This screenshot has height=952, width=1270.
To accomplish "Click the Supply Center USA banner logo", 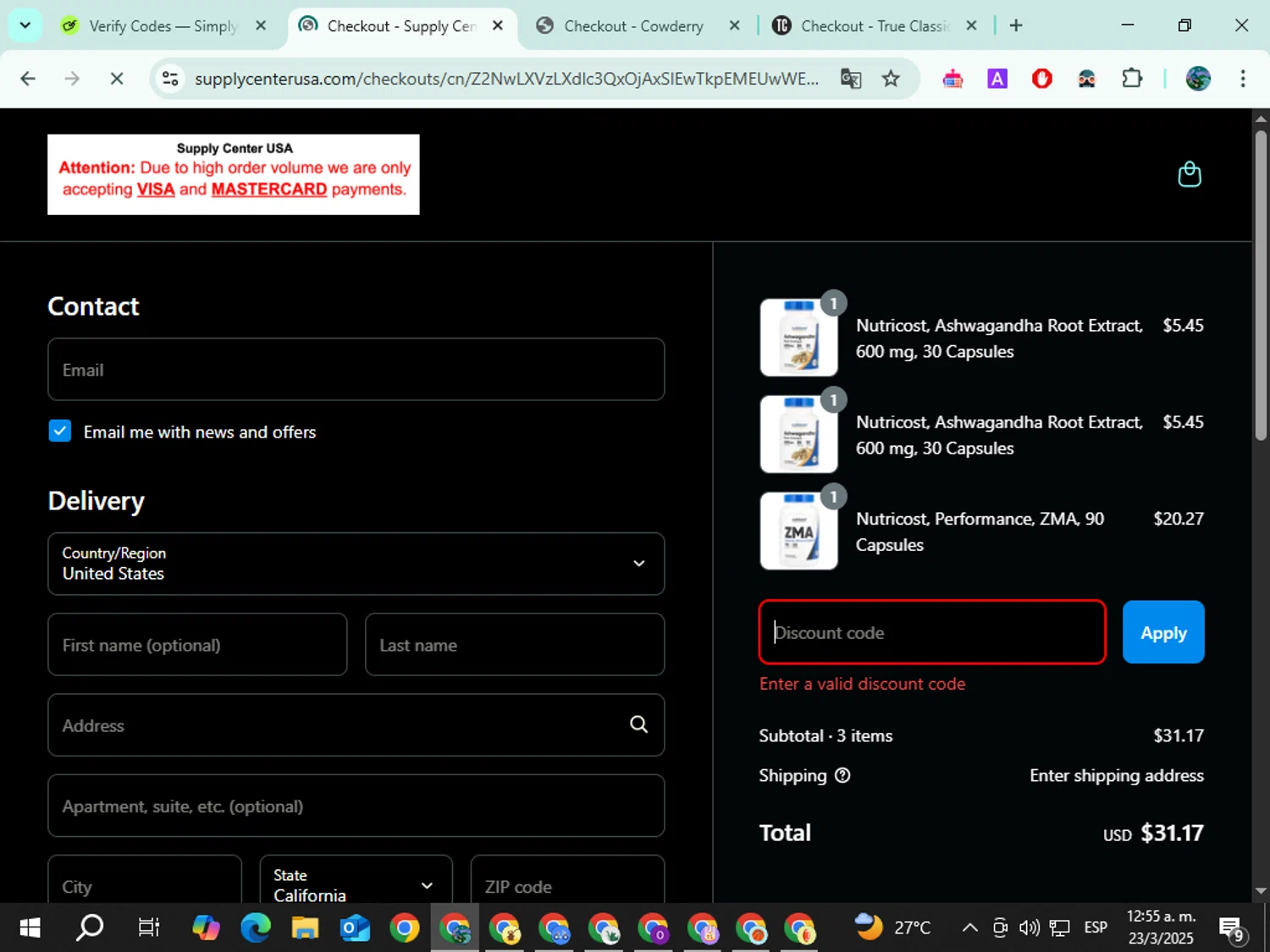I will (x=234, y=174).
